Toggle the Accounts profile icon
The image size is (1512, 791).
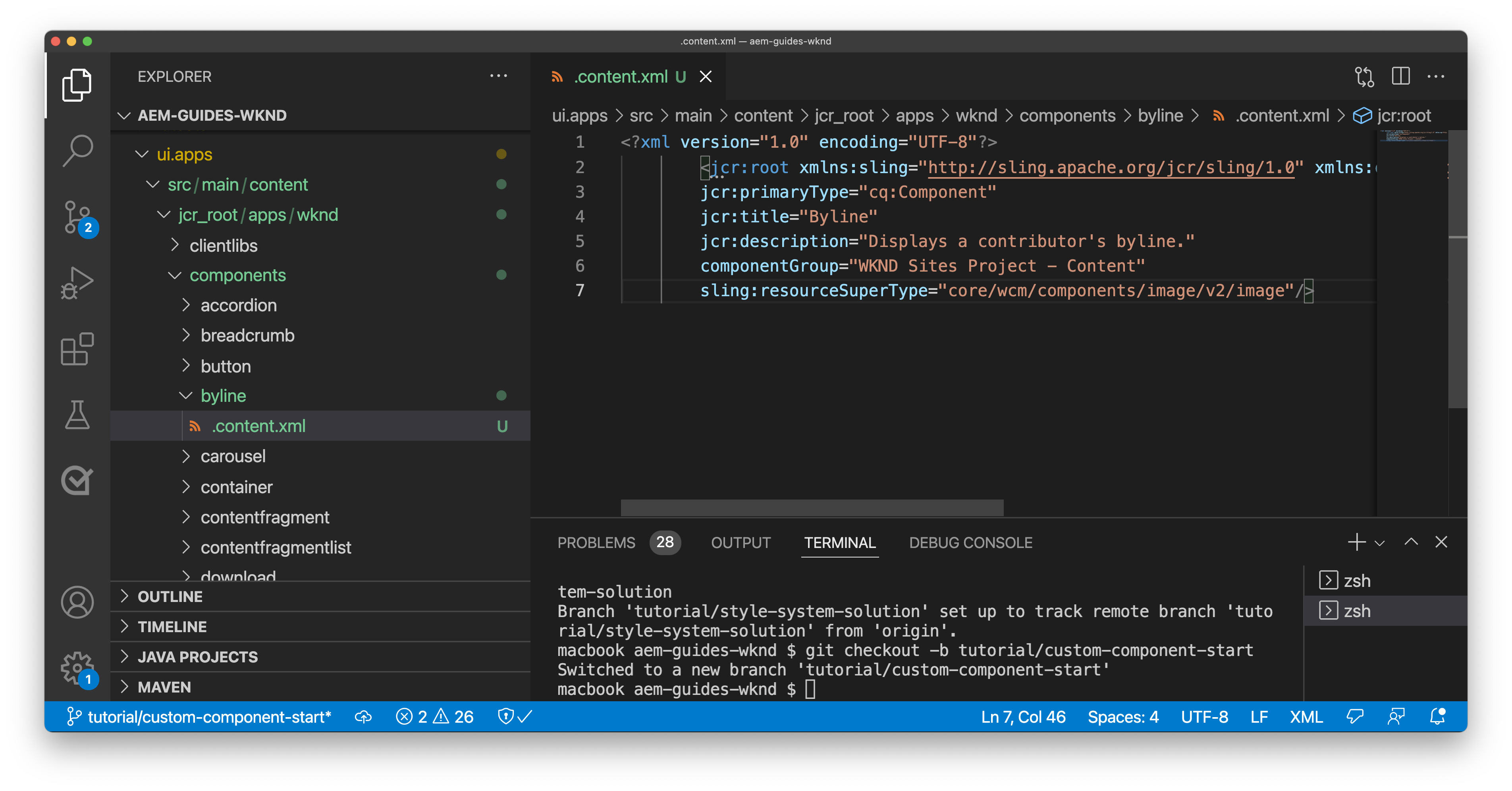pyautogui.click(x=77, y=602)
